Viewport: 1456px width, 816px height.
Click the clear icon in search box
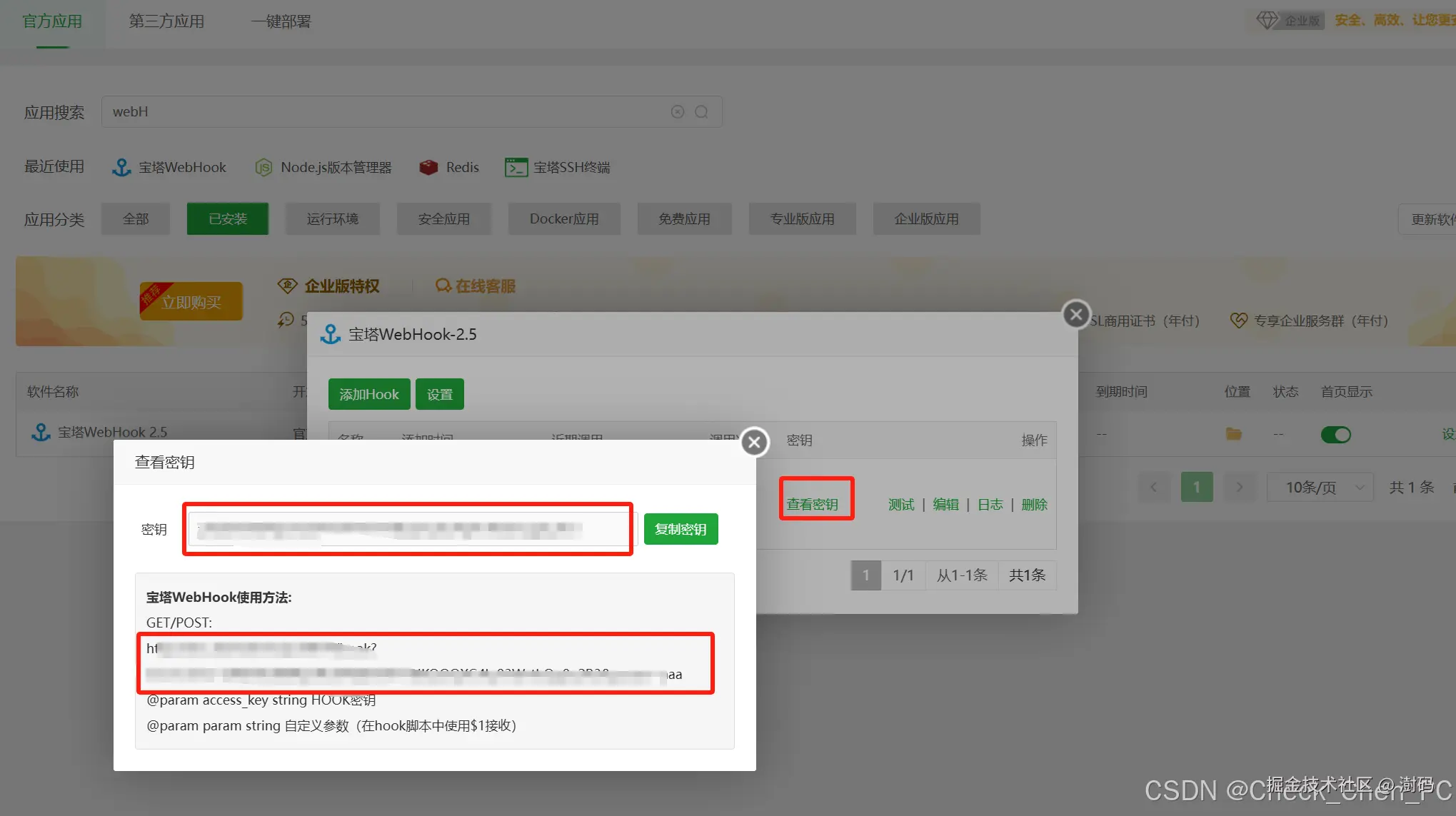677,112
